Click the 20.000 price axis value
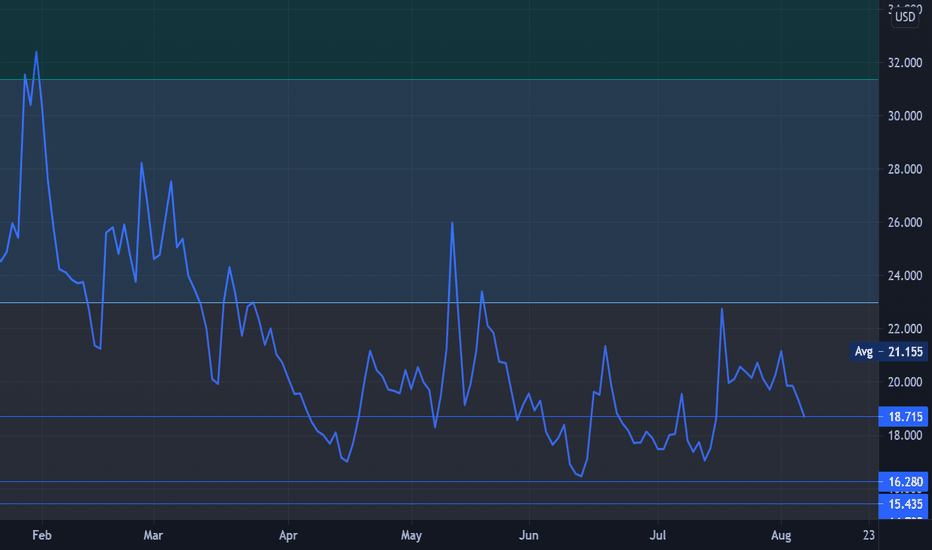The image size is (932, 550). coord(905,382)
